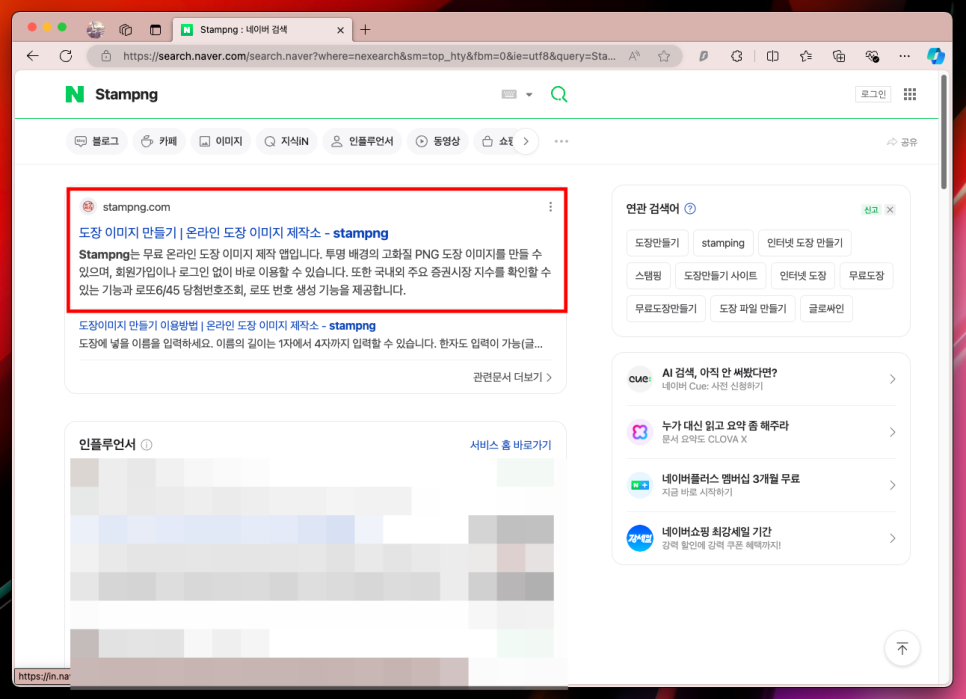This screenshot has height=699, width=966.
Task: Open the stampng.com result options menu
Action: pyautogui.click(x=550, y=207)
